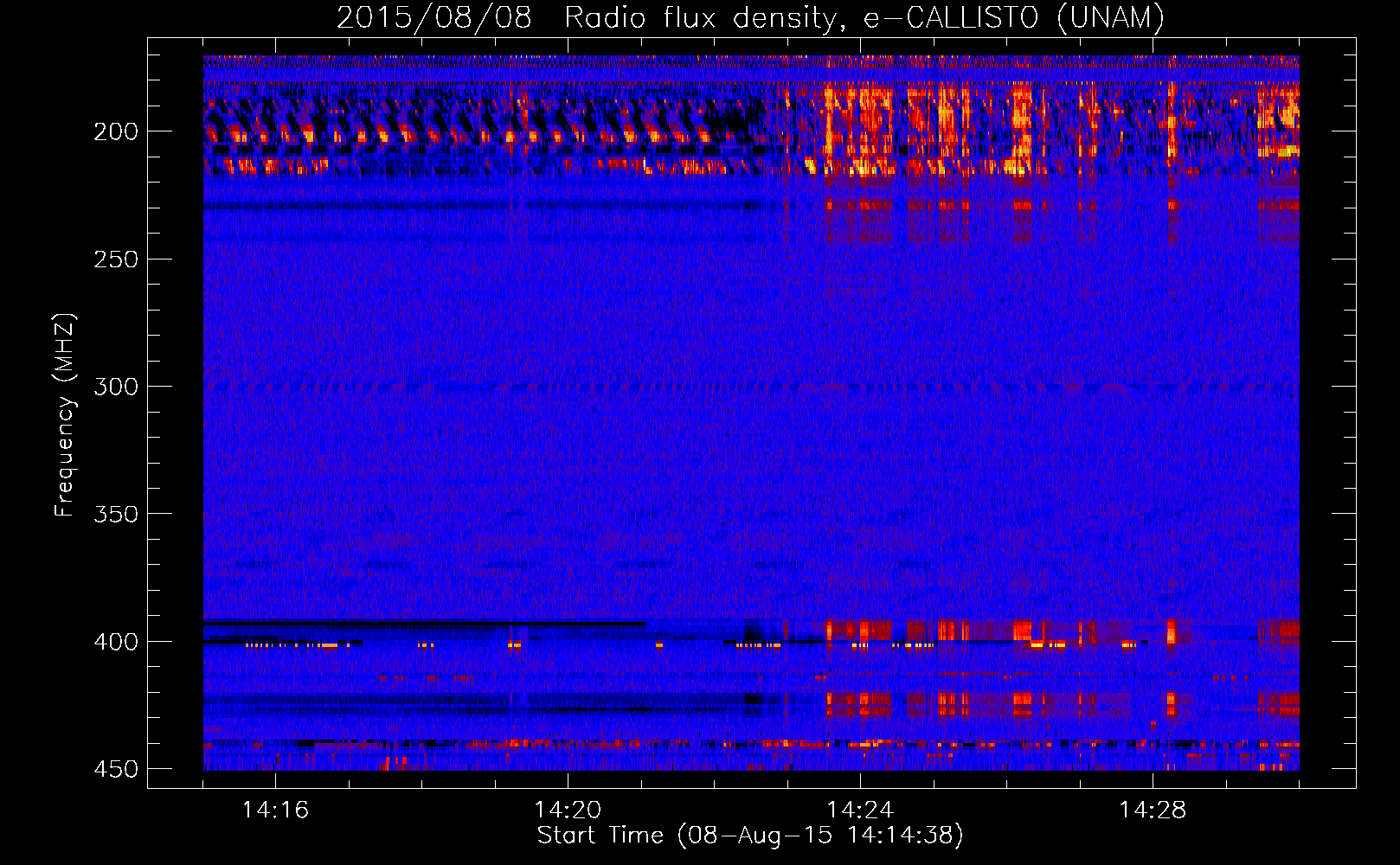The height and width of the screenshot is (865, 1400).
Task: Click the 2015/08/08 date in the title
Action: pos(433,17)
